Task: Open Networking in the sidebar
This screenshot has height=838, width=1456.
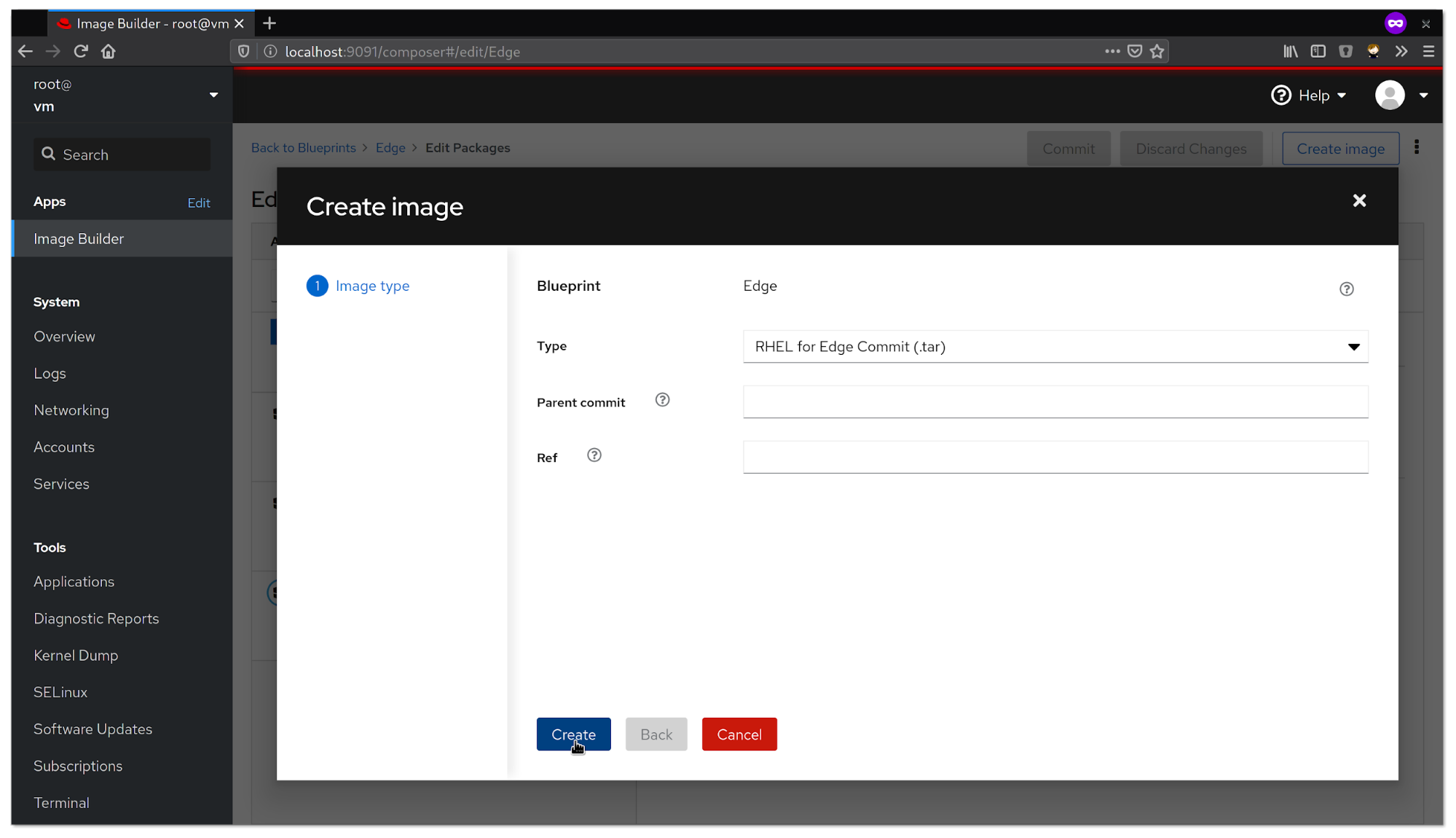Action: (71, 410)
